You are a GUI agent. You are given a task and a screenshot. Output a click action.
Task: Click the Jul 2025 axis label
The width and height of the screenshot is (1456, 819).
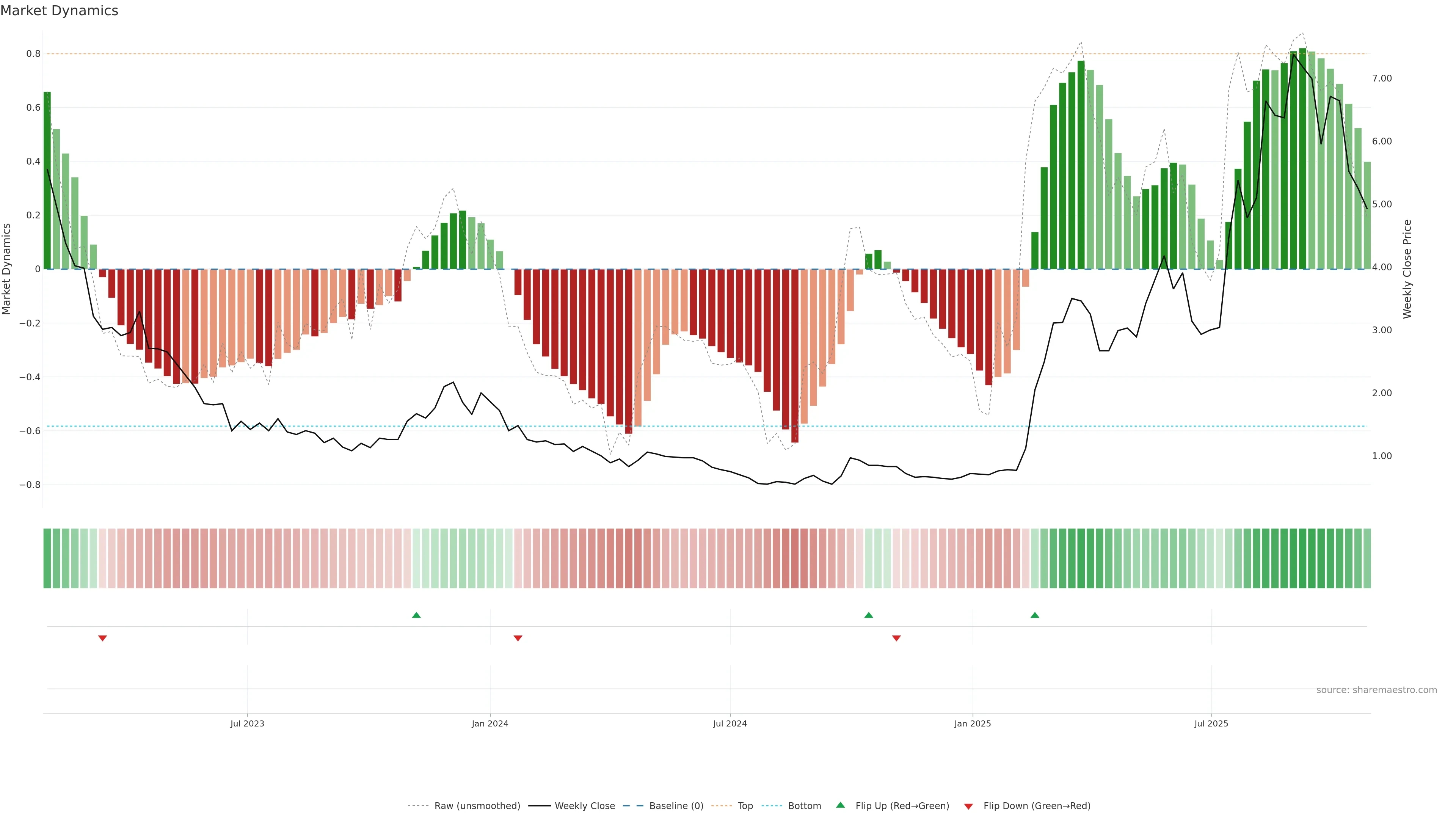tap(1211, 723)
